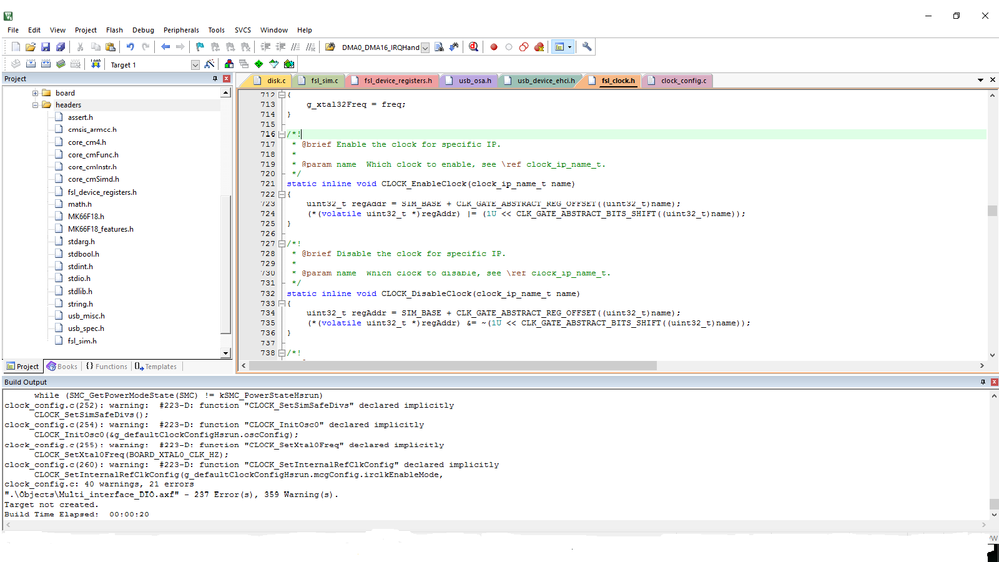Close the Project panel

click(226, 78)
